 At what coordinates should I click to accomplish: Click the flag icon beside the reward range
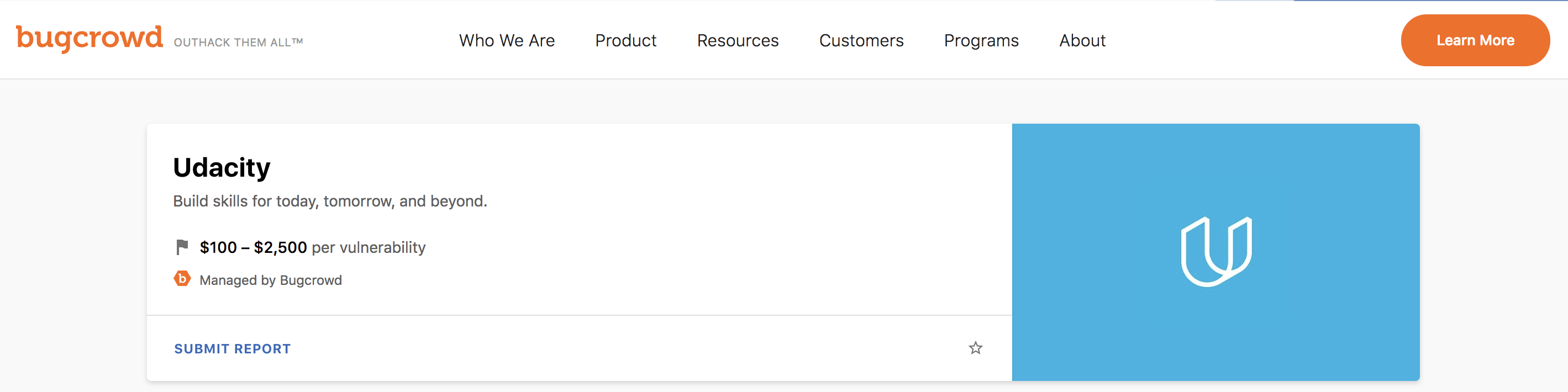(x=182, y=247)
